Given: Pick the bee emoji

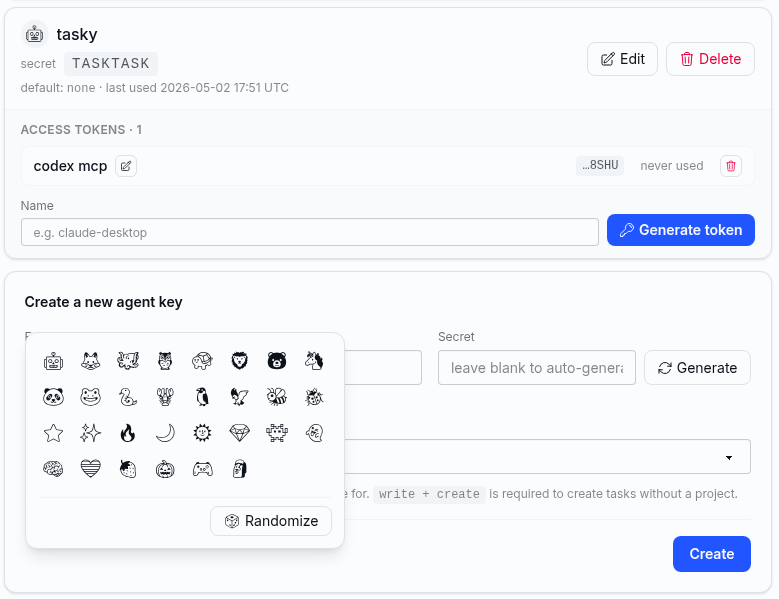Looking at the screenshot, I should (277, 397).
